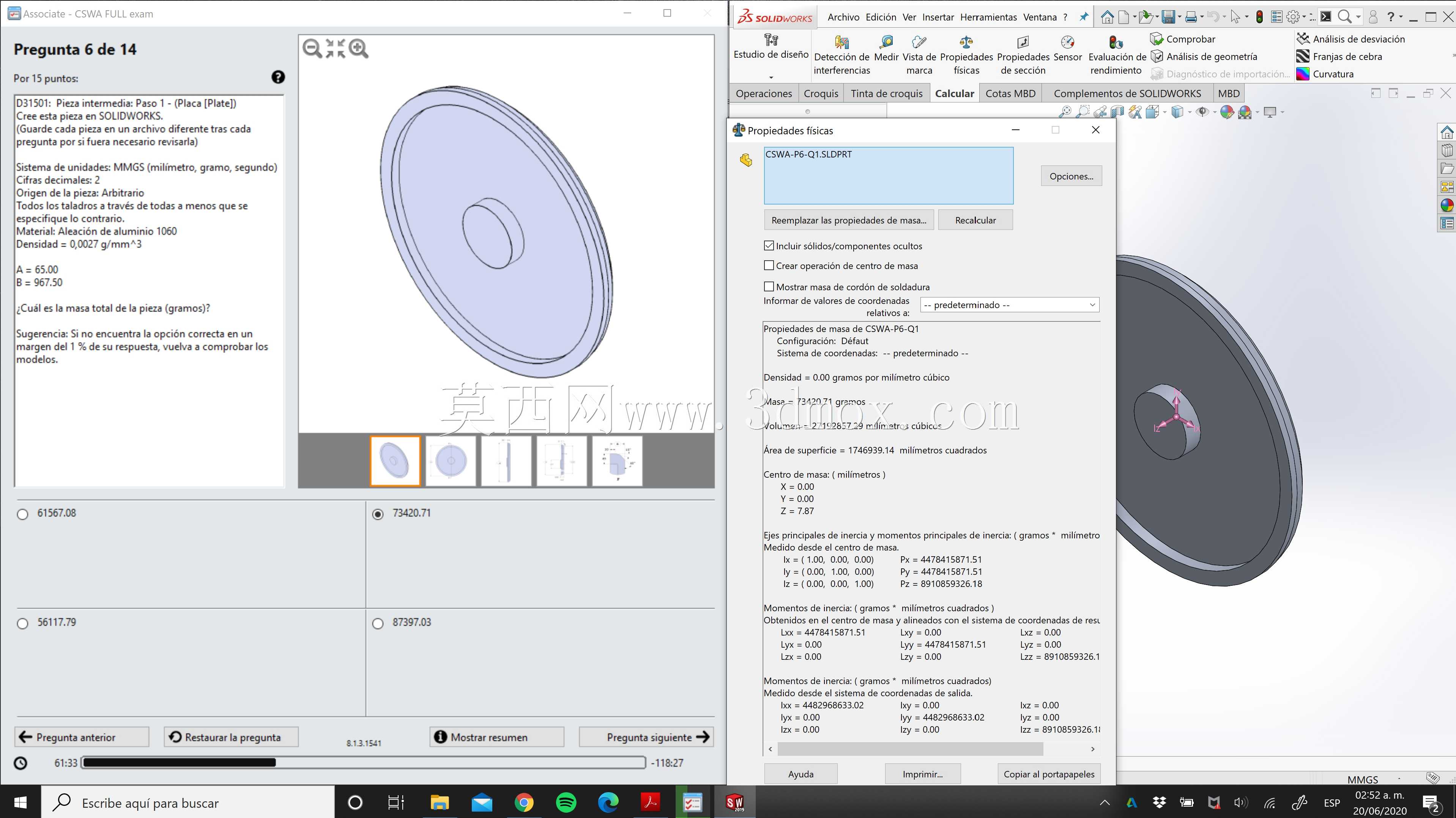Open the display style dropdown in viewport
The image size is (1456, 818).
1190,112
